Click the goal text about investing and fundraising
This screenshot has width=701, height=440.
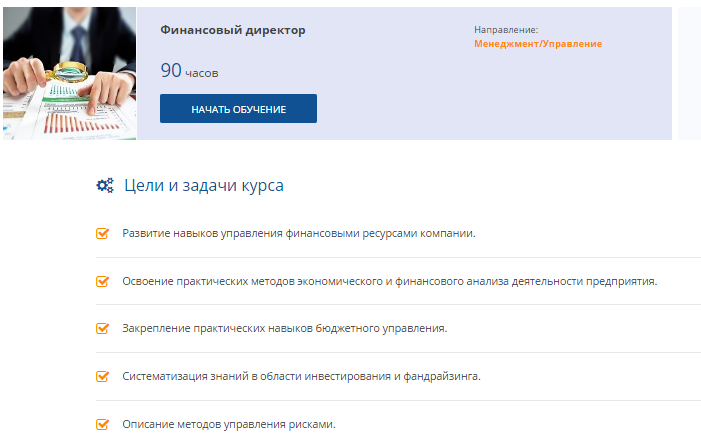301,376
